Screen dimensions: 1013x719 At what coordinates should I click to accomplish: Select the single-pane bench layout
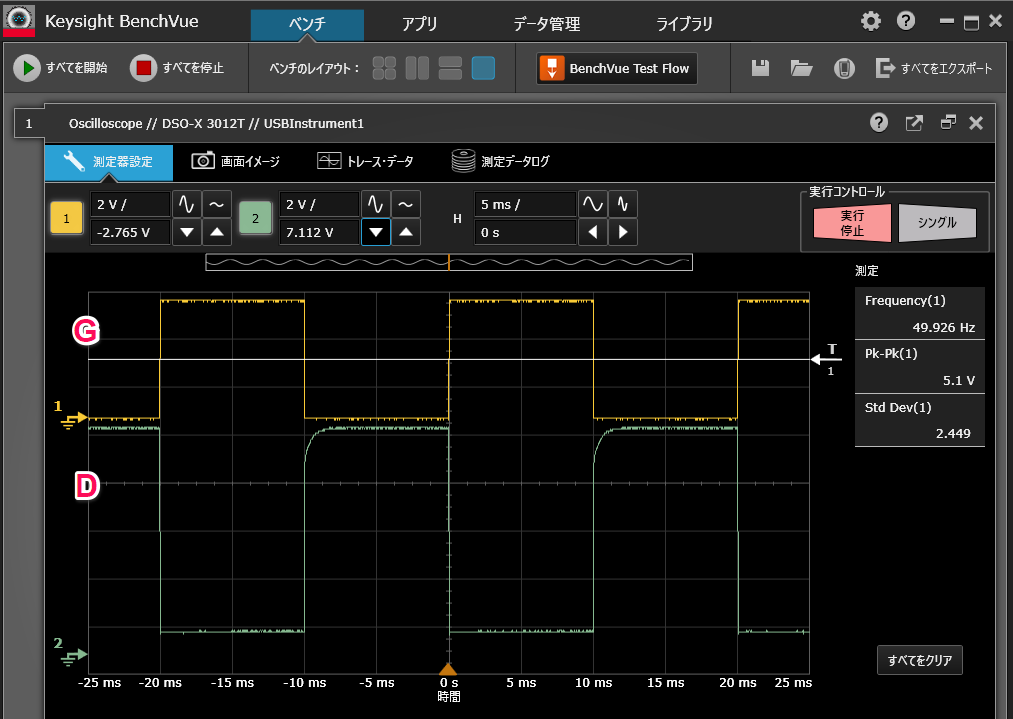pyautogui.click(x=483, y=68)
